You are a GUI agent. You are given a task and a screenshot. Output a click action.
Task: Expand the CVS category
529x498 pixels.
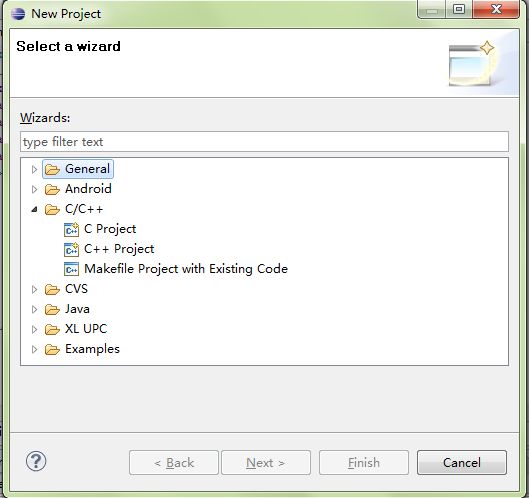coord(34,289)
